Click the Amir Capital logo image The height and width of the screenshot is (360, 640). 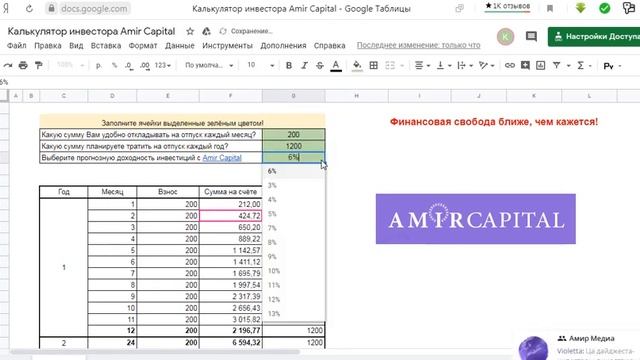[x=476, y=219]
